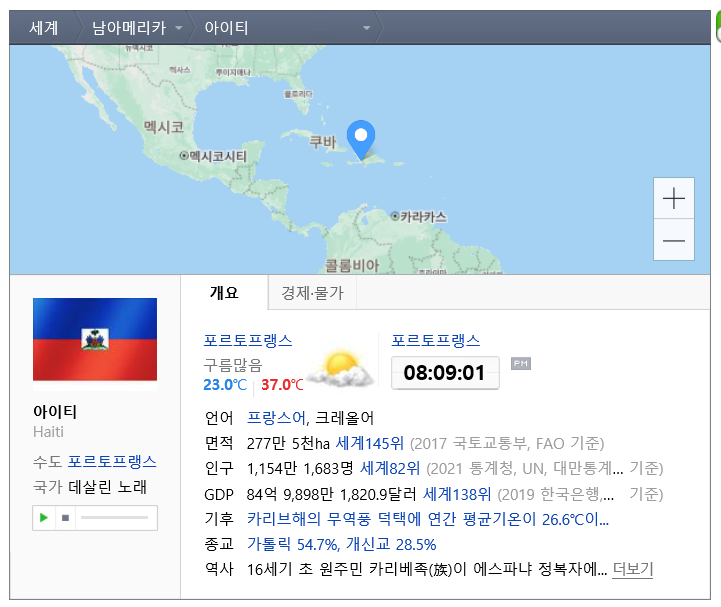721x607 pixels.
Task: Click the anthem name 데살린 노래
Action: pos(108,487)
